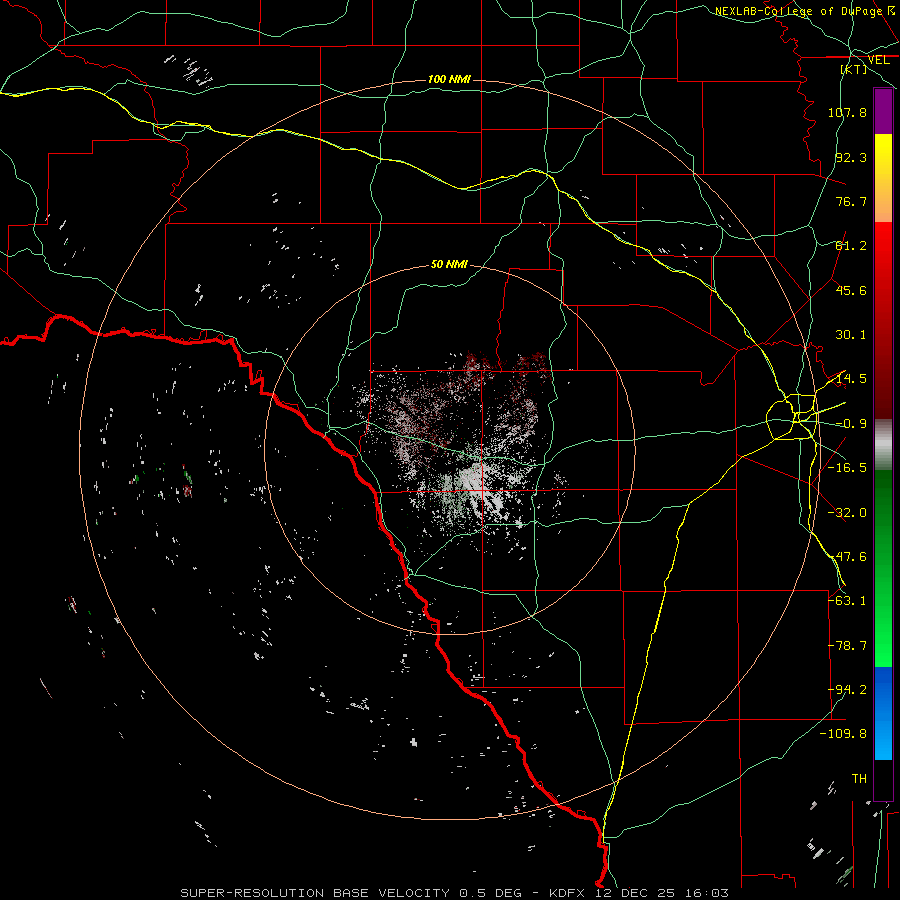This screenshot has width=900, height=900.
Task: Select the -16.5 scale value
Action: 847,468
